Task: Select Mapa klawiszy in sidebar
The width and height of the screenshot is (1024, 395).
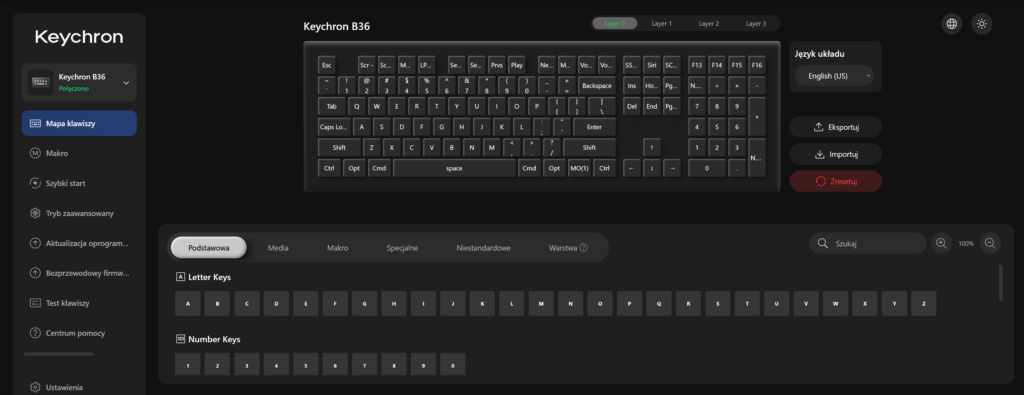Action: coord(79,123)
